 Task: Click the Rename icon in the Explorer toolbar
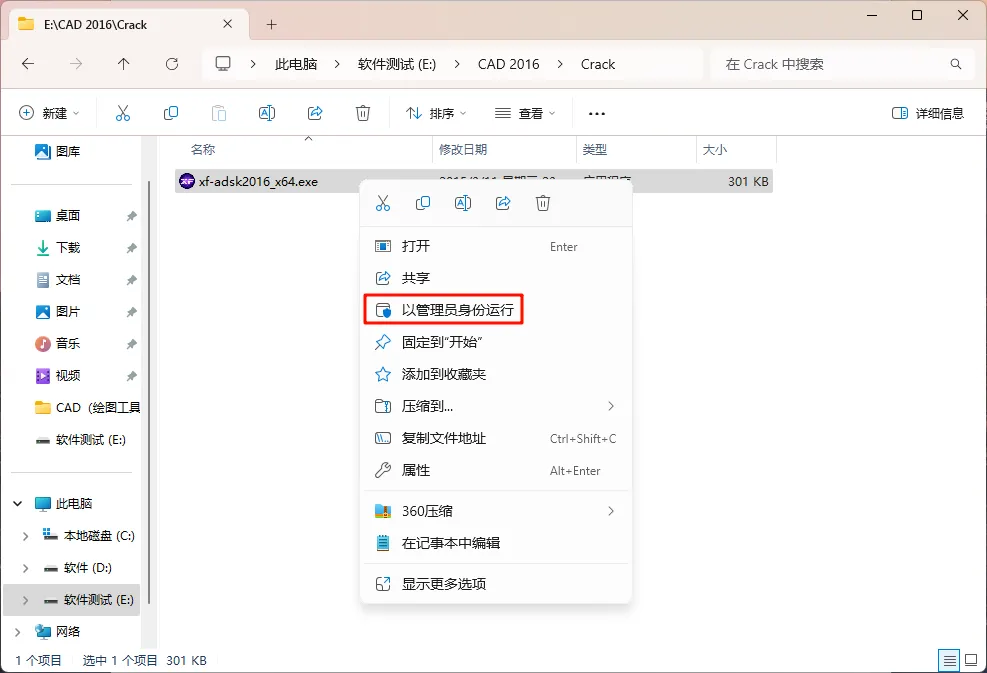coord(267,113)
